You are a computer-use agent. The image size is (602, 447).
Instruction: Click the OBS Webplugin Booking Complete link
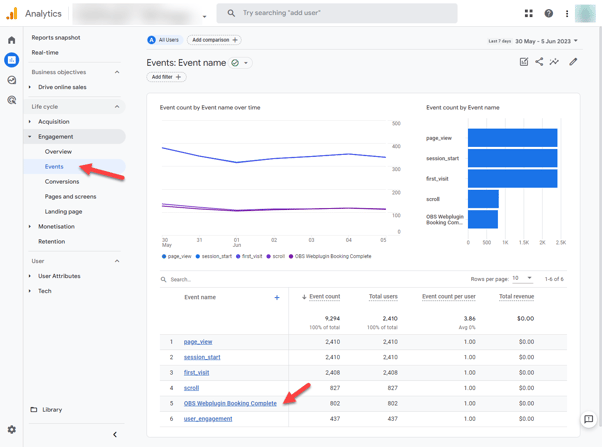tap(230, 404)
